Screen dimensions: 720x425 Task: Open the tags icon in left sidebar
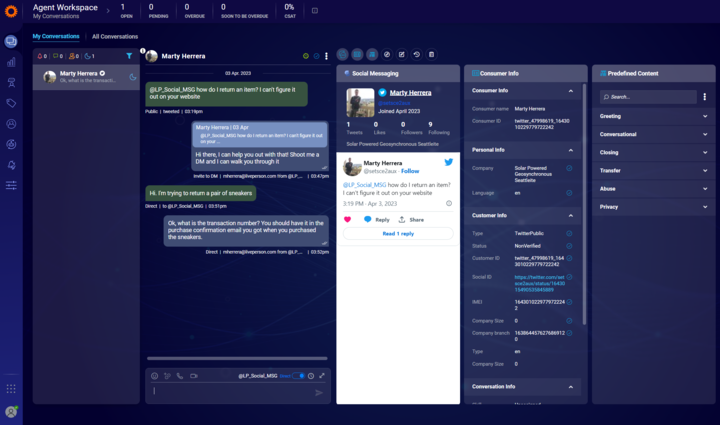(x=11, y=103)
